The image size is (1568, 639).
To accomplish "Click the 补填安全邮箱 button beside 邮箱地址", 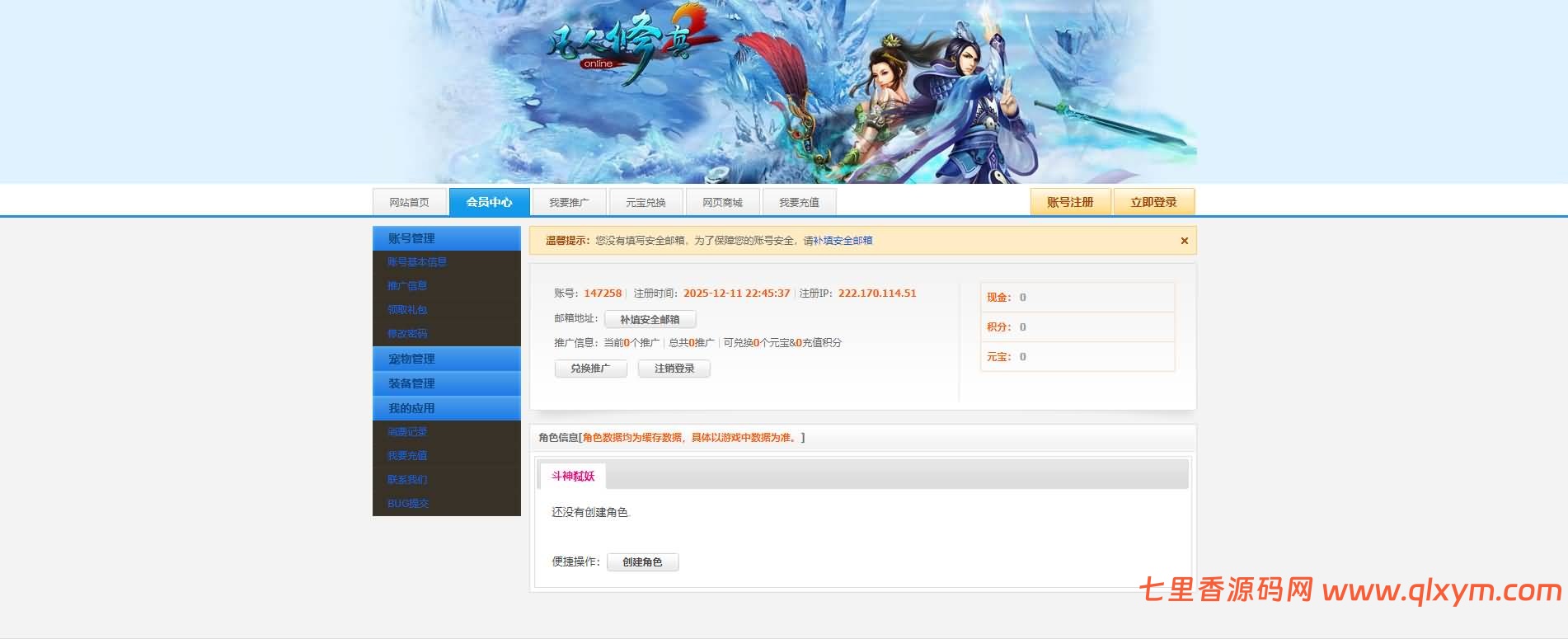I will [x=650, y=319].
